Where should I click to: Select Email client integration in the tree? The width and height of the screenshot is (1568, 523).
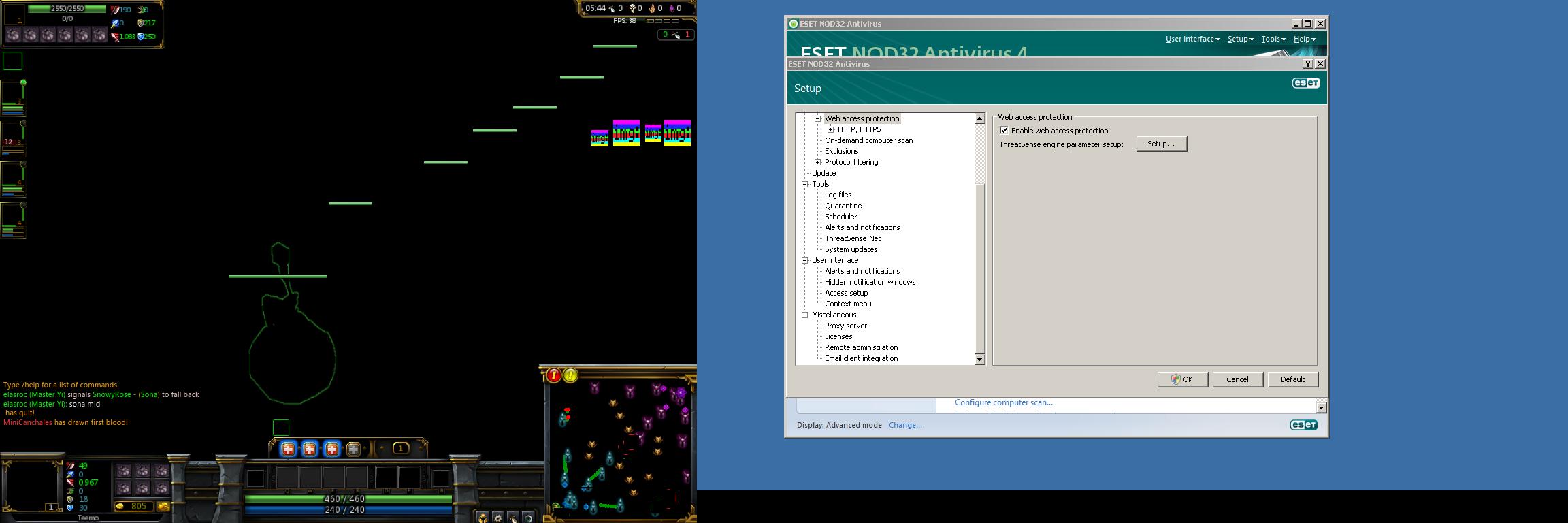(862, 358)
